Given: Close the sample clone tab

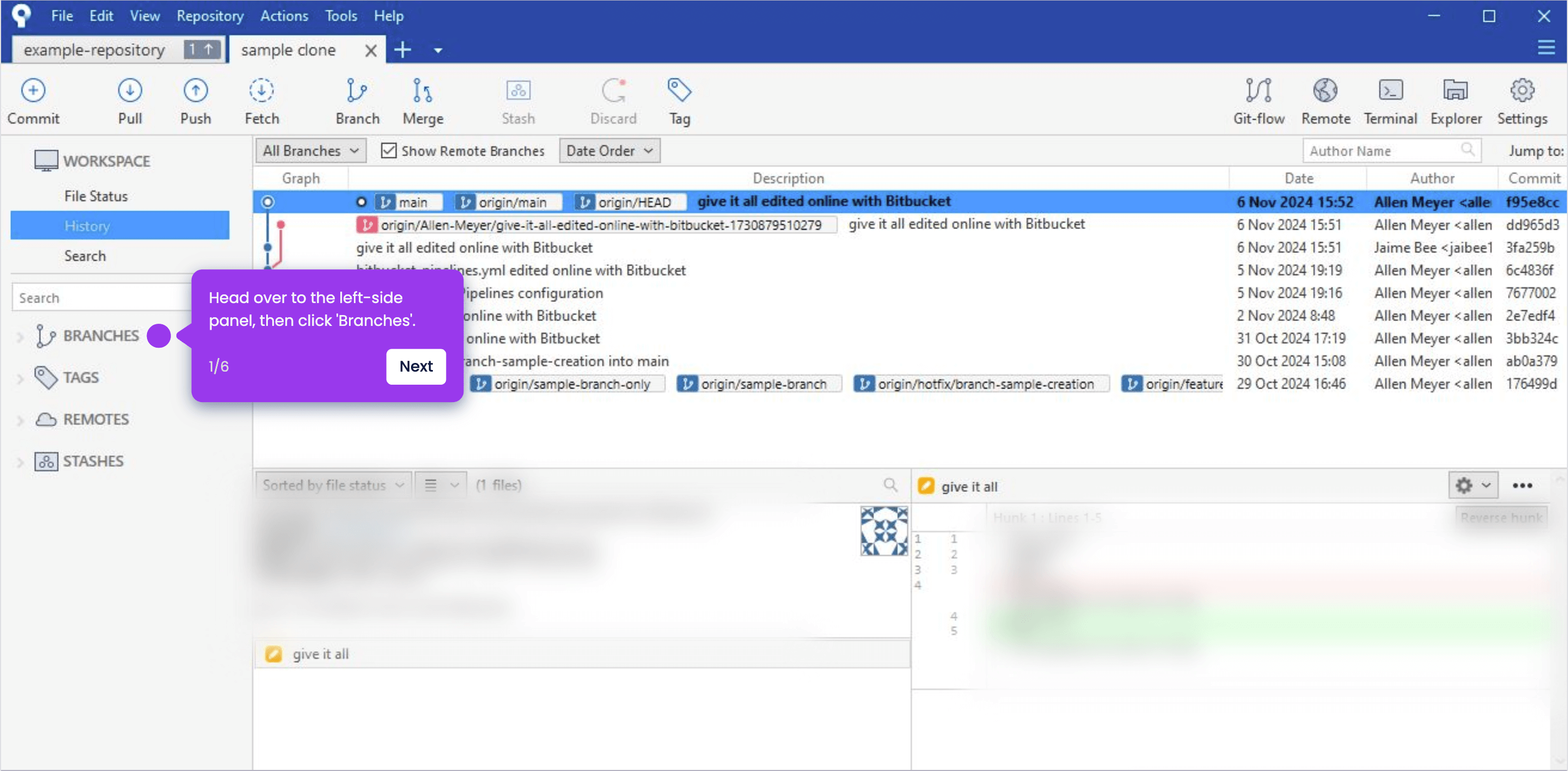Looking at the screenshot, I should click(x=371, y=51).
